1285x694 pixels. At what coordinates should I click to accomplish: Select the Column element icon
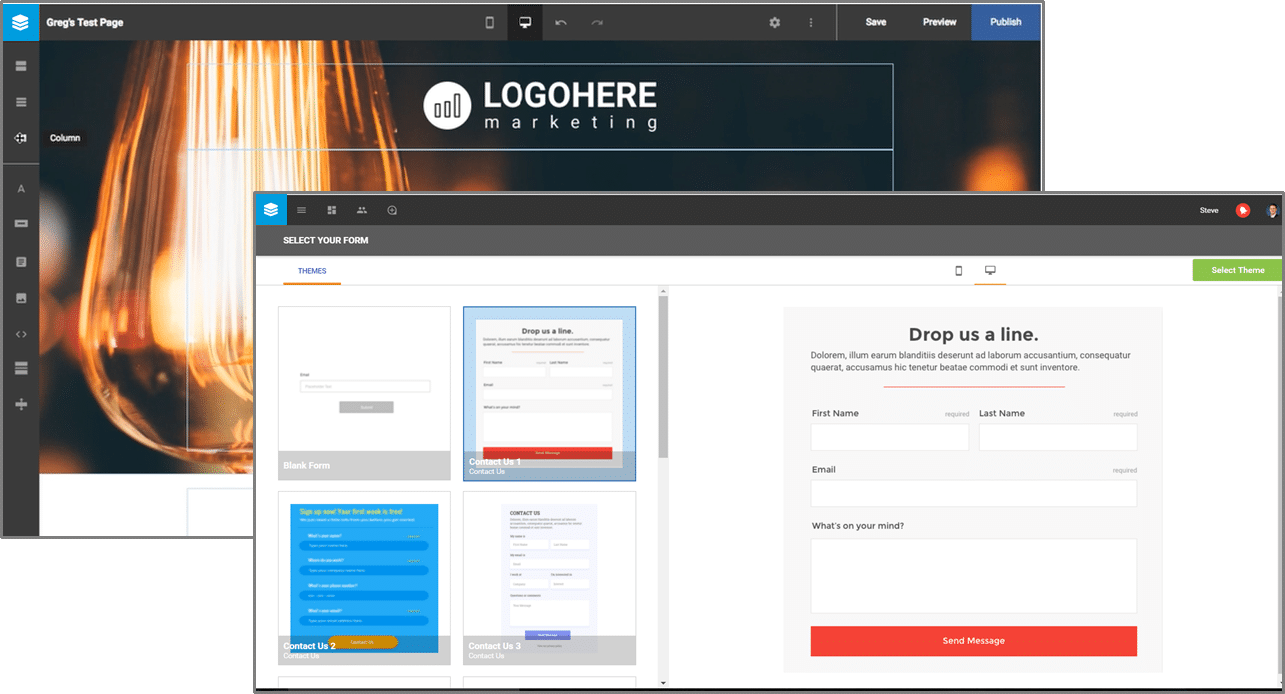click(21, 138)
